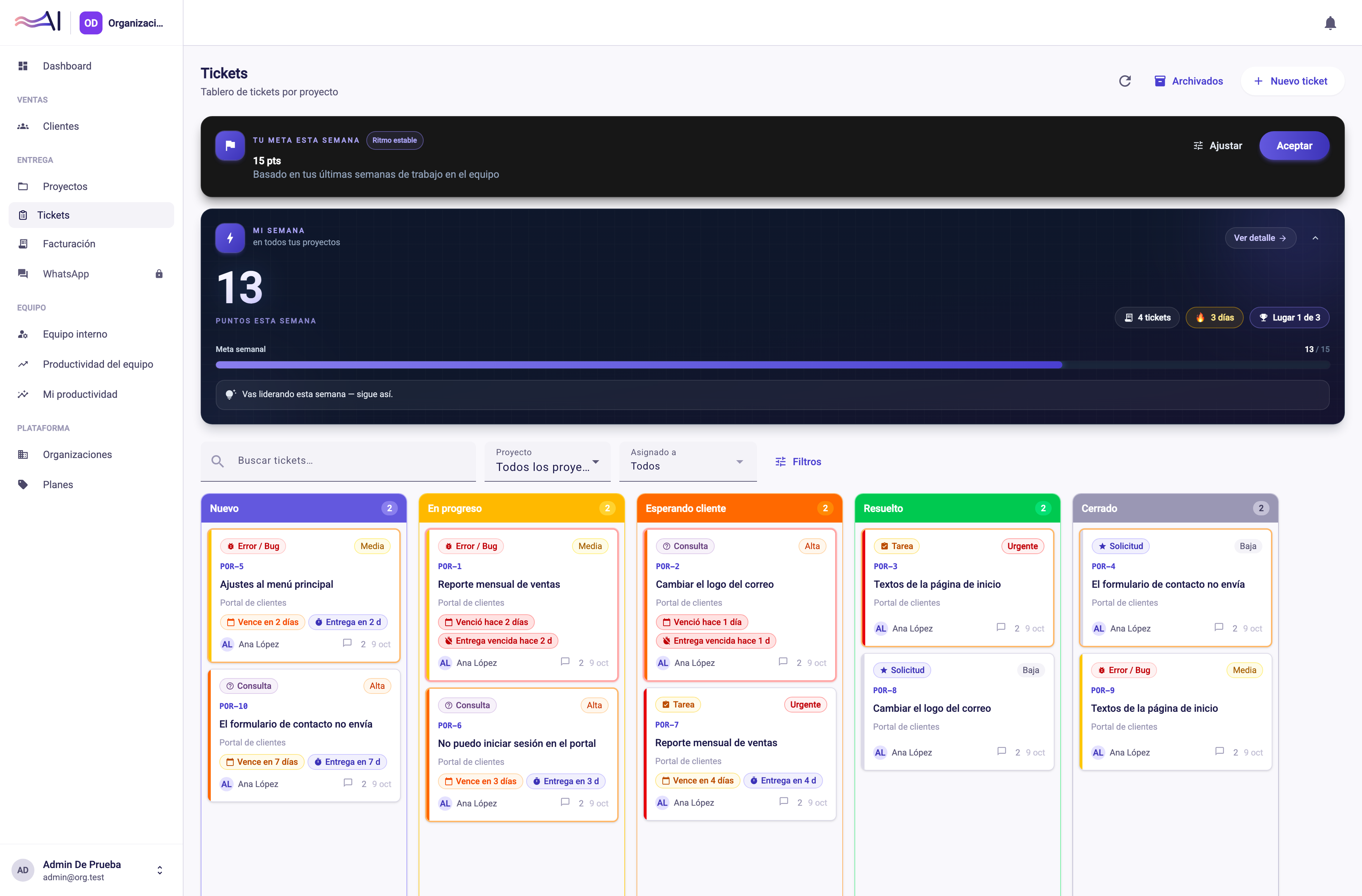Screen dimensions: 1362x896
Task: Open the OD organization switcher
Action: click(121, 23)
